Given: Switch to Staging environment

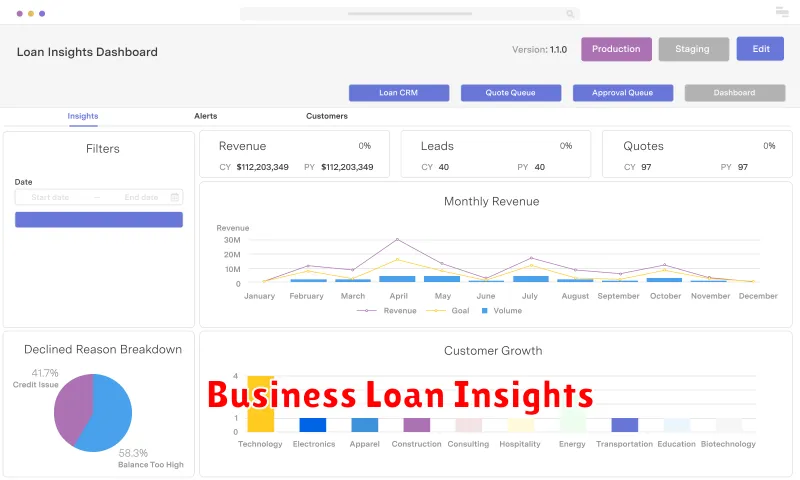Looking at the screenshot, I should tap(693, 49).
